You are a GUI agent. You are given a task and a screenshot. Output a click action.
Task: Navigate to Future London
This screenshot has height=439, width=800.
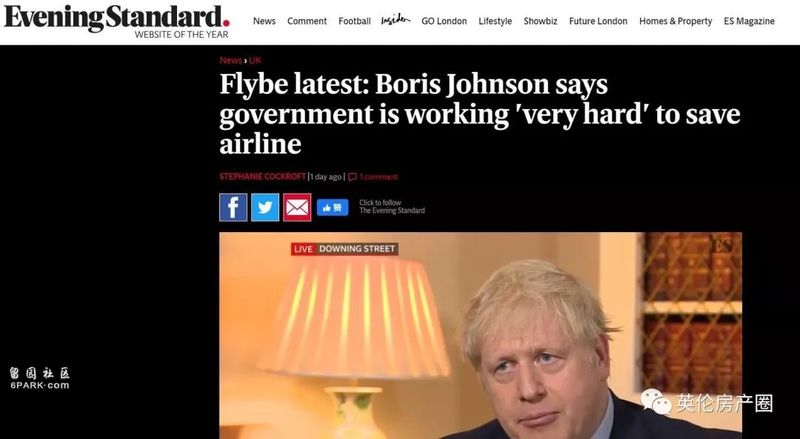coord(598,21)
